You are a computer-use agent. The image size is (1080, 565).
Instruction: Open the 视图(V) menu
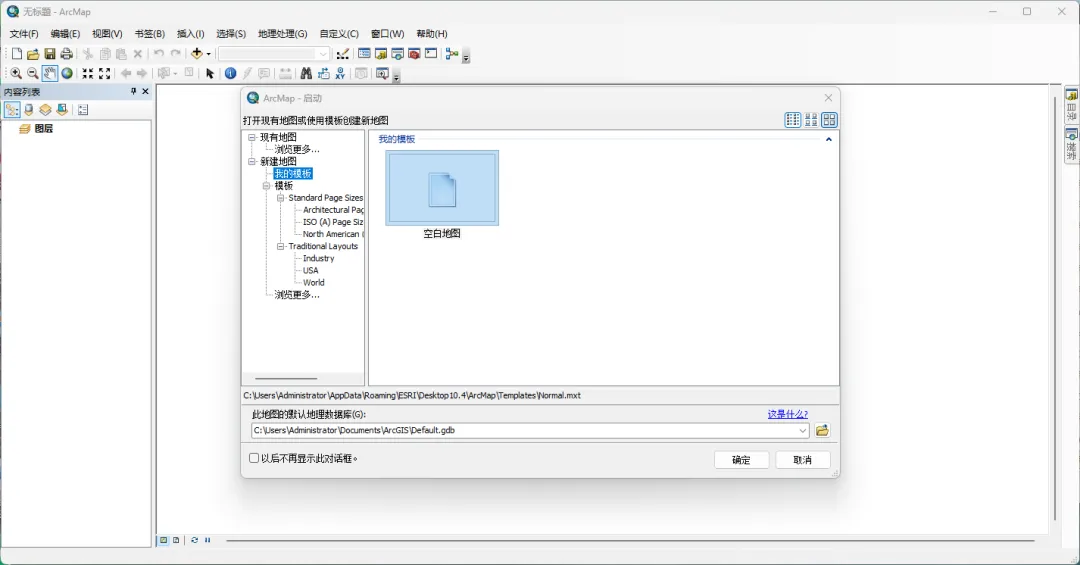click(x=107, y=34)
